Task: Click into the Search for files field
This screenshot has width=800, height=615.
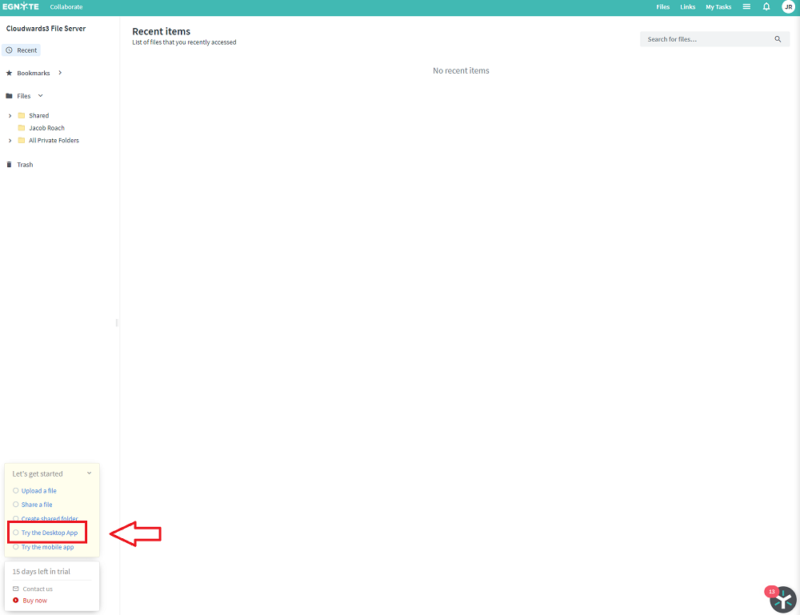Action: (x=714, y=39)
